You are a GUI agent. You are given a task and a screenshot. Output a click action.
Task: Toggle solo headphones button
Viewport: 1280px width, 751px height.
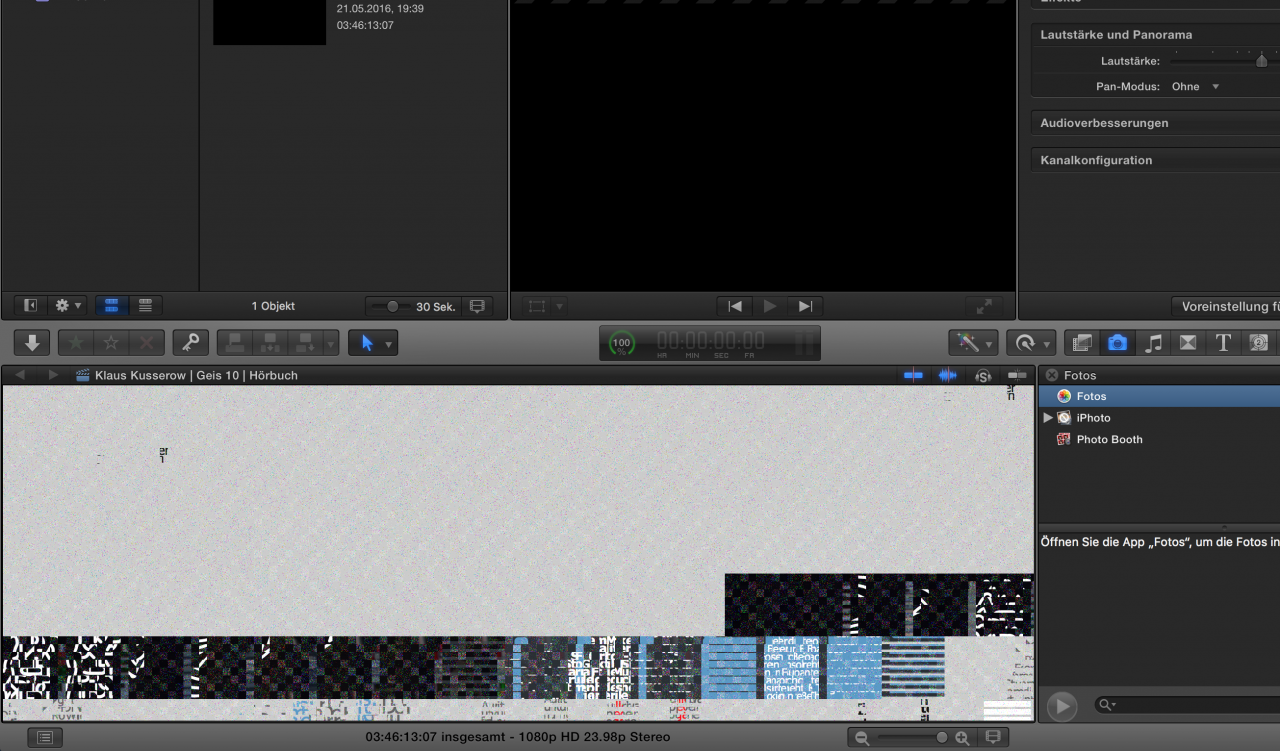[x=983, y=375]
